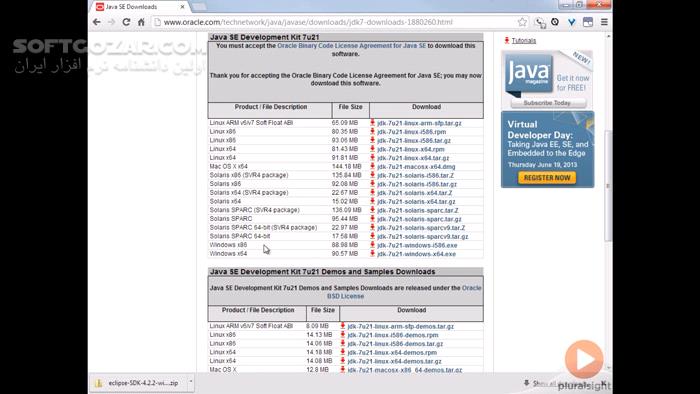Click the round clock extension icon
The height and width of the screenshot is (394, 700).
[555, 21]
